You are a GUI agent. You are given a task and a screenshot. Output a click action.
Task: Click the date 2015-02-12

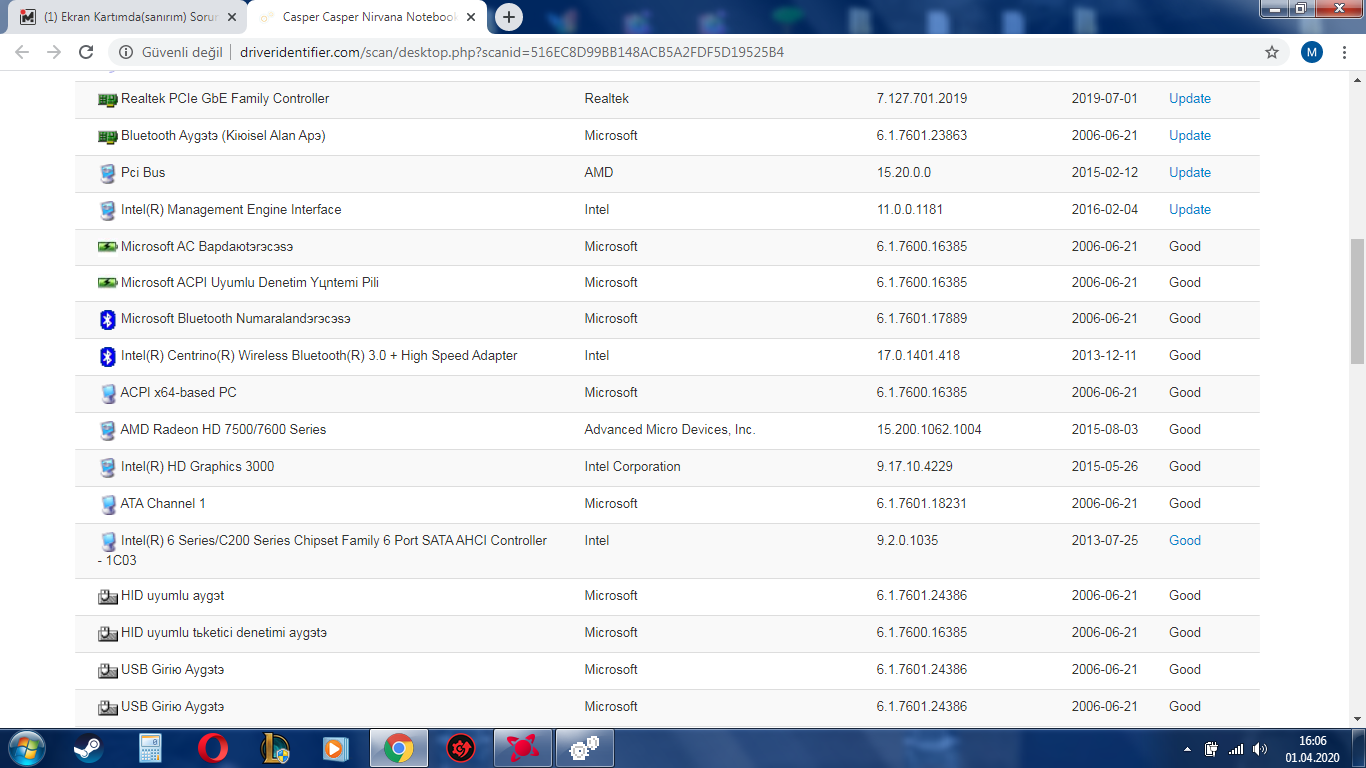1105,173
